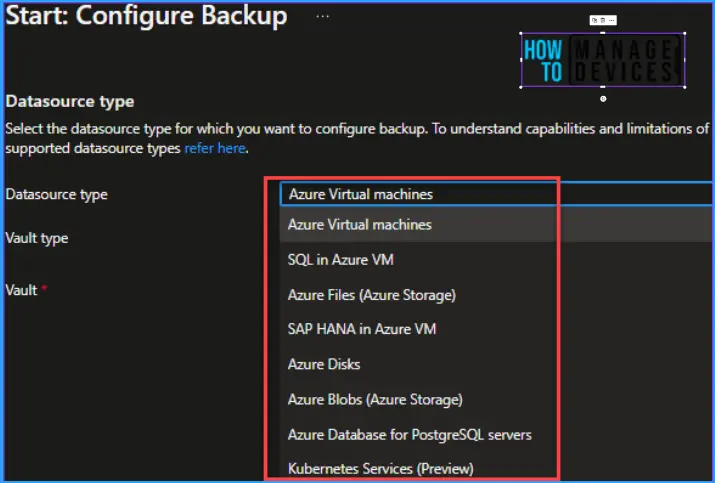Choose Azure Database for PostgreSQL servers
715x483 pixels.
497,434
